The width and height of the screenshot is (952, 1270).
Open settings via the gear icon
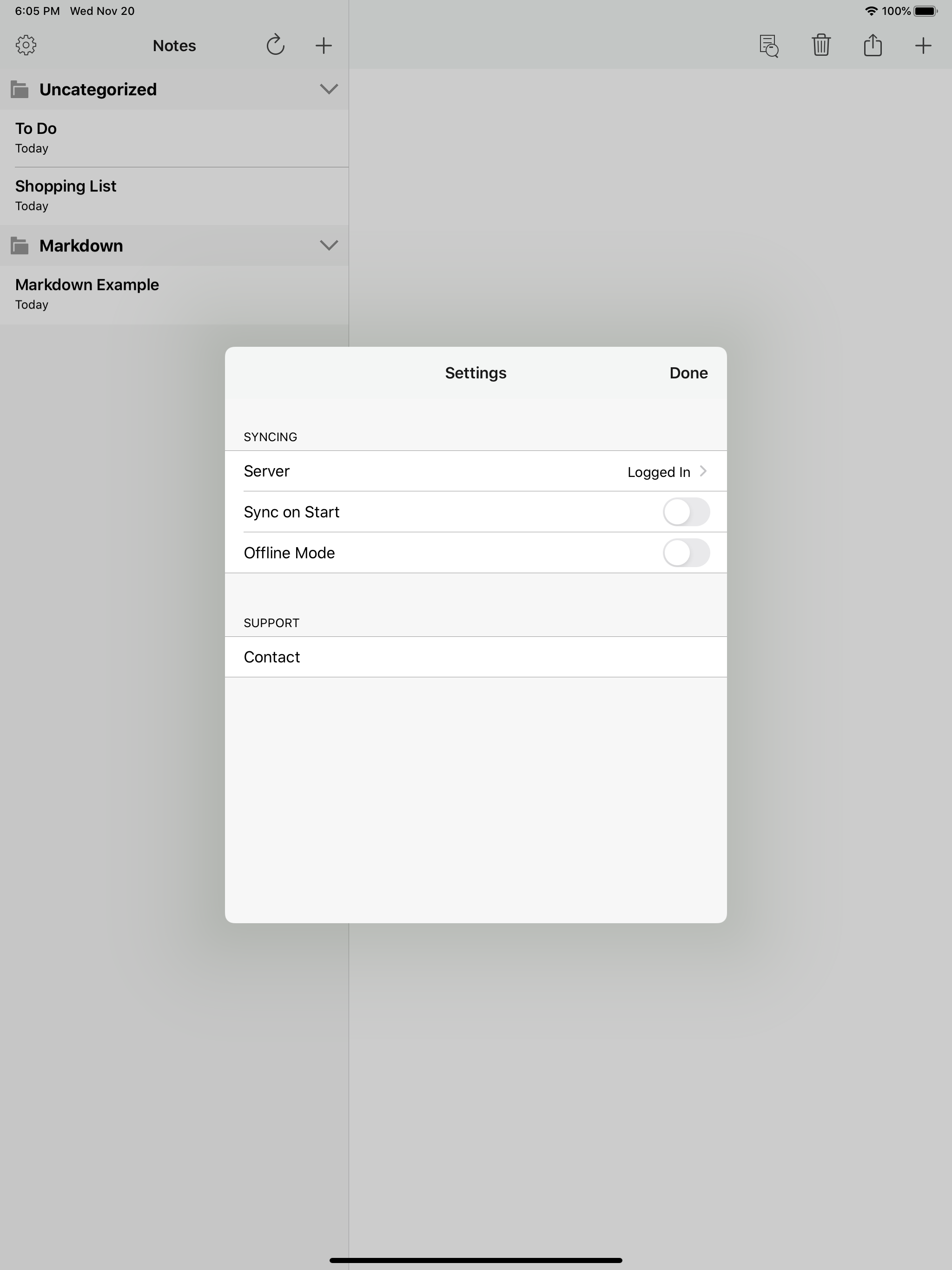(26, 46)
